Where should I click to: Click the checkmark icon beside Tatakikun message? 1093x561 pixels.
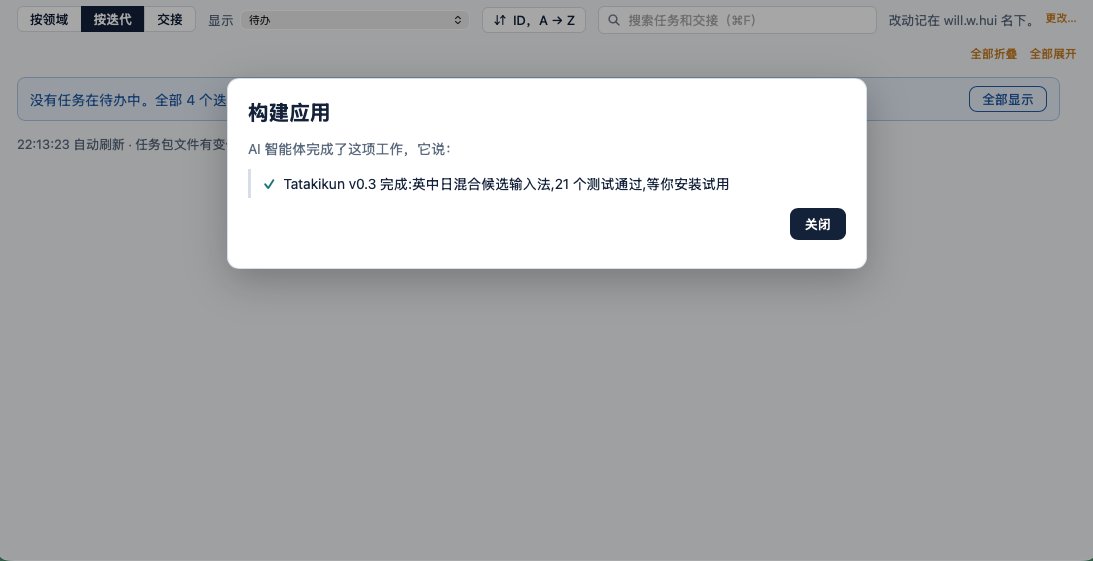click(x=269, y=185)
